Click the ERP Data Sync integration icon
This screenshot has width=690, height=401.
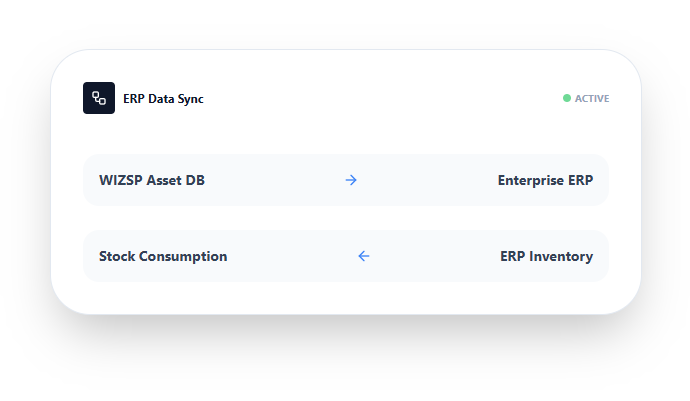coord(99,98)
